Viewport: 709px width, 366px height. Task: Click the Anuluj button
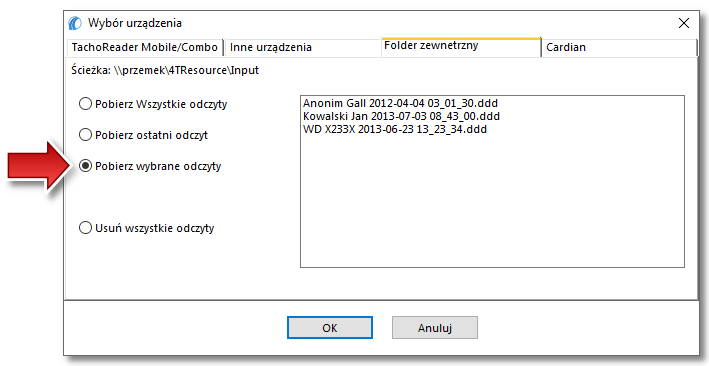[435, 328]
